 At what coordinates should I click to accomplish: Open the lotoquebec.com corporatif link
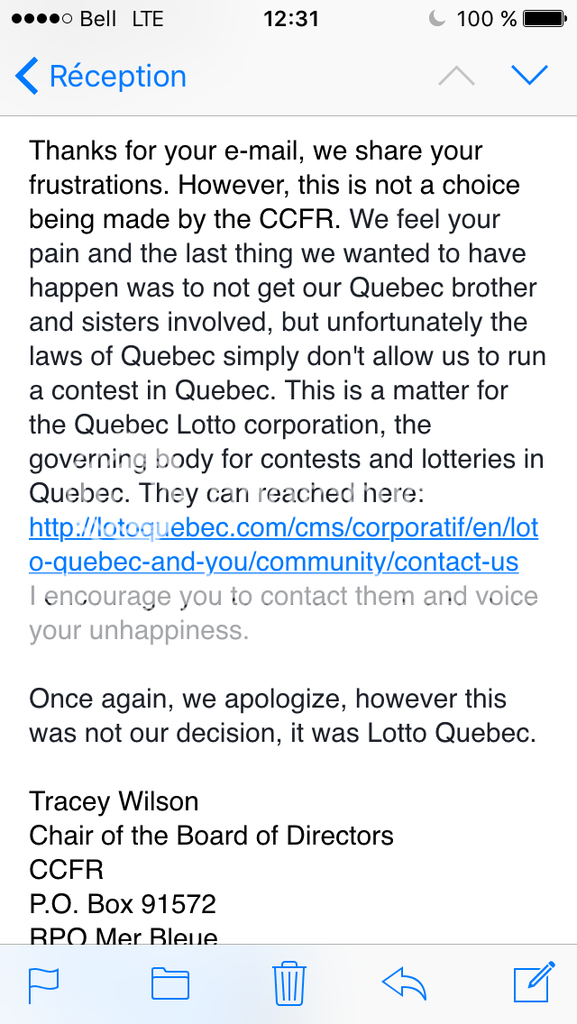click(x=284, y=528)
